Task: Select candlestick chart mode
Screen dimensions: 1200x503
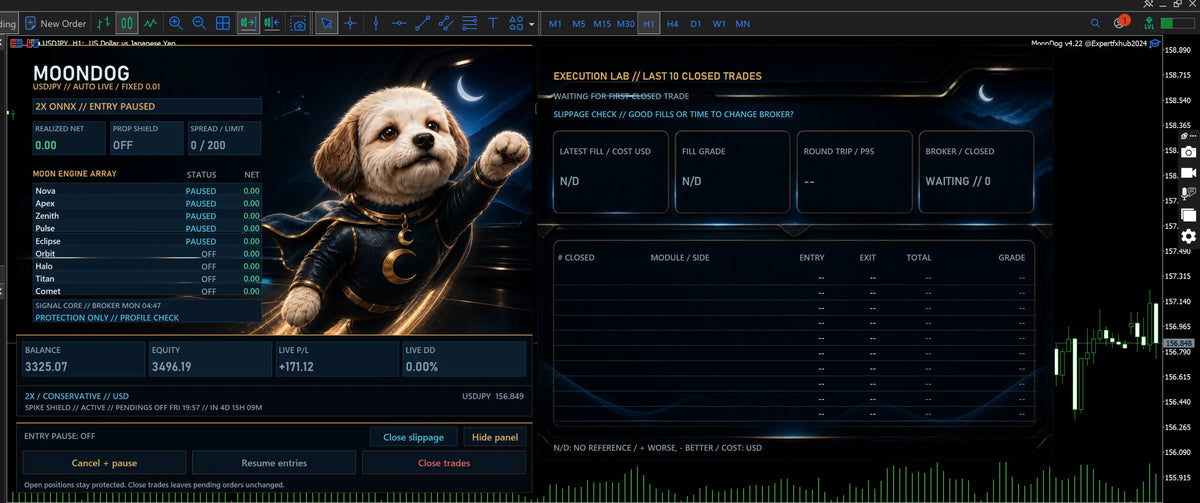Action: [x=127, y=22]
